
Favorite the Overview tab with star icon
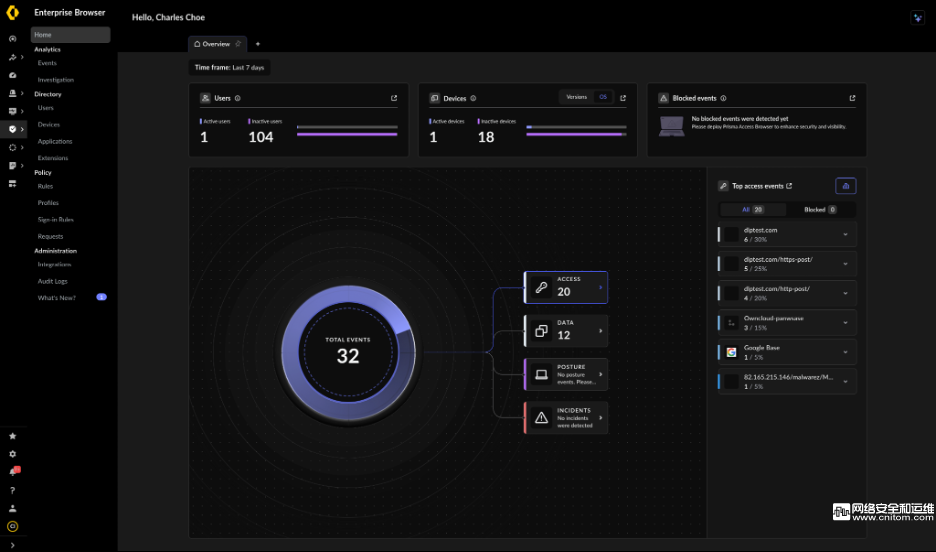238,44
